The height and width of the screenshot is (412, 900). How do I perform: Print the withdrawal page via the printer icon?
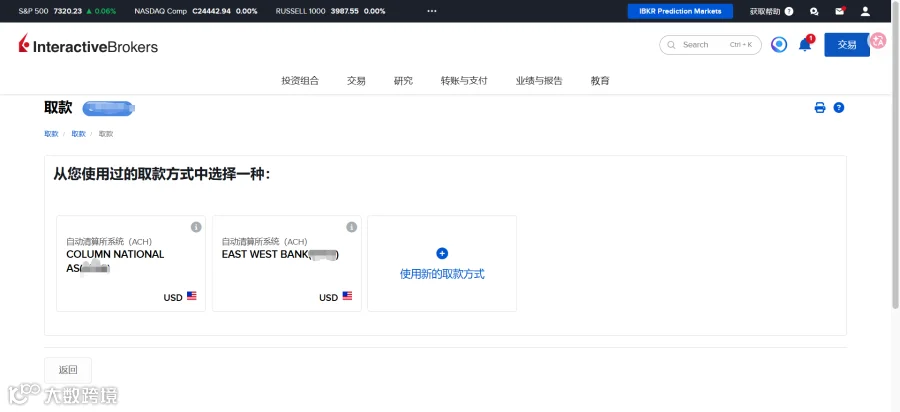click(820, 107)
